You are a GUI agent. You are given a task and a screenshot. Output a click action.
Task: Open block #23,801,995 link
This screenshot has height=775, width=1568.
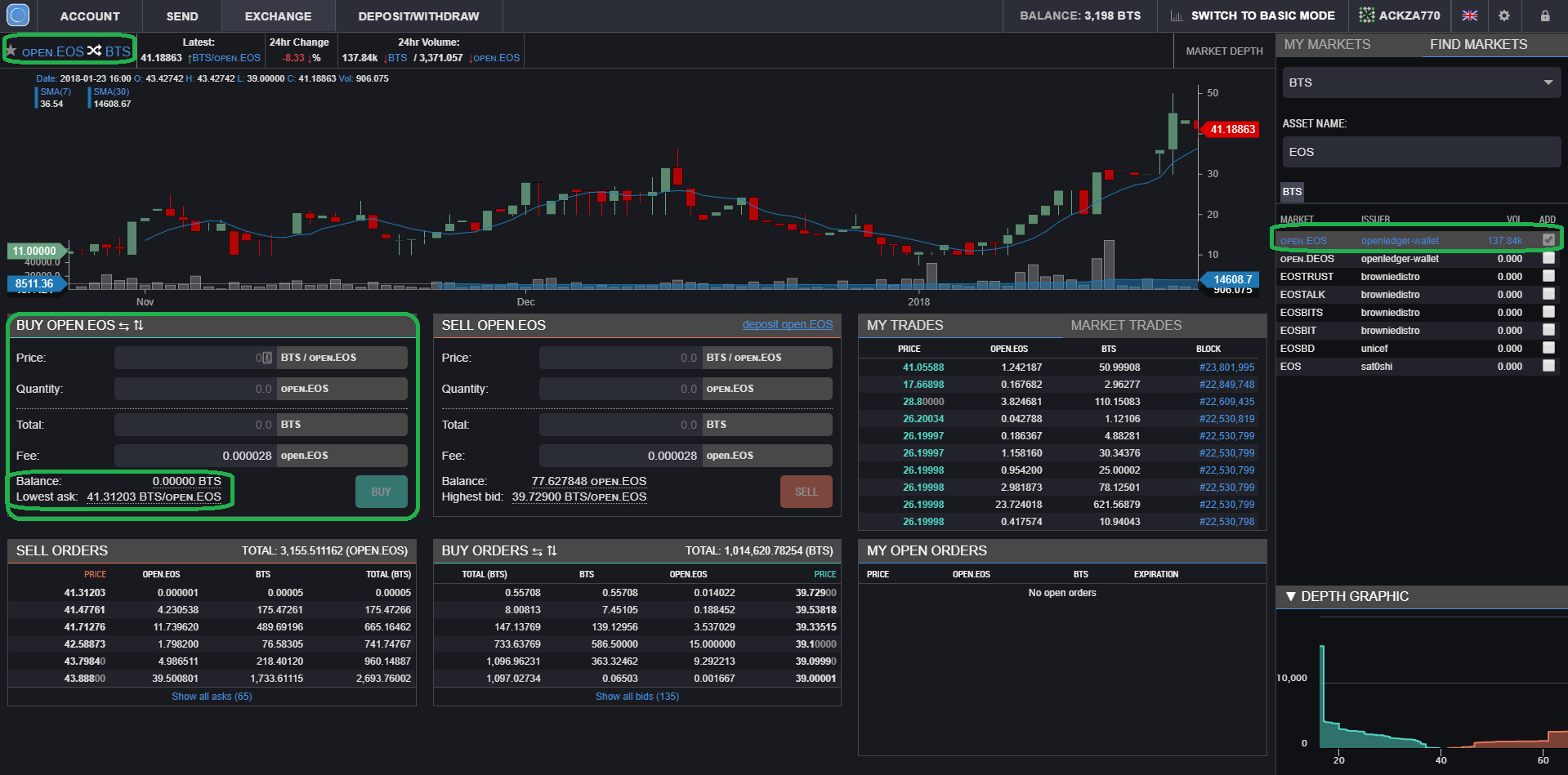1226,367
